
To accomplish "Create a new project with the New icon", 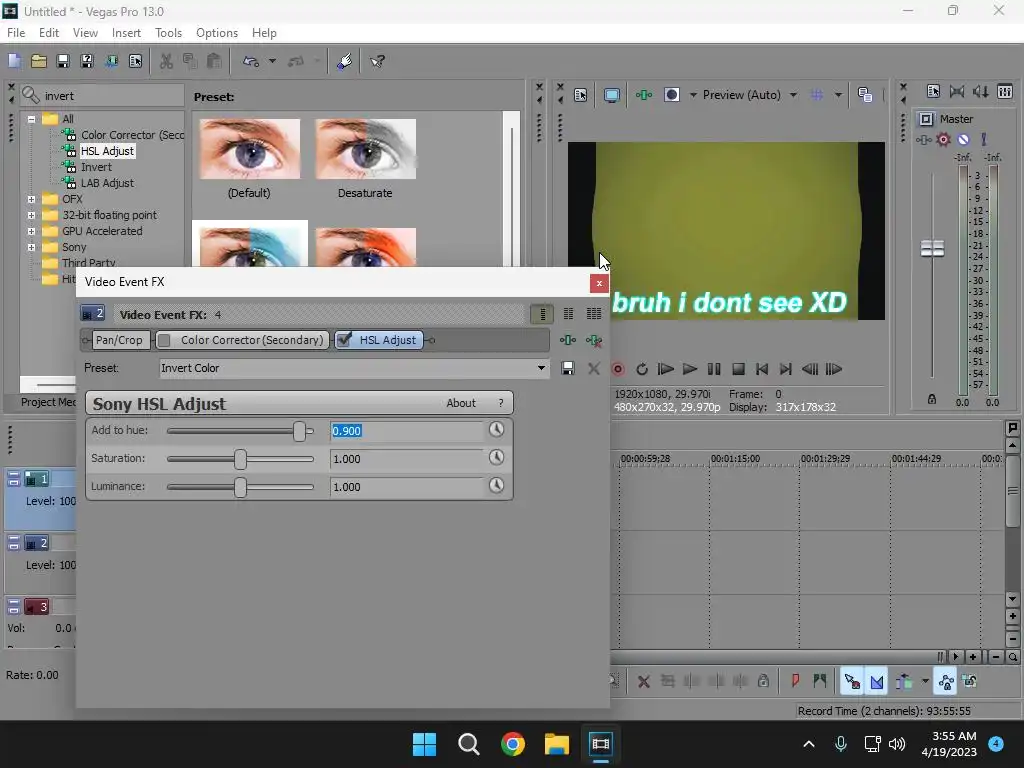I will [14, 61].
